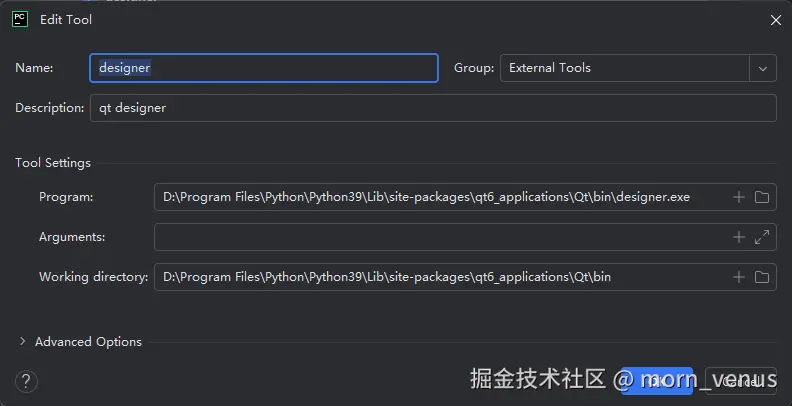Click the Name field containing designer
This screenshot has height=406, width=792.
[x=264, y=68]
